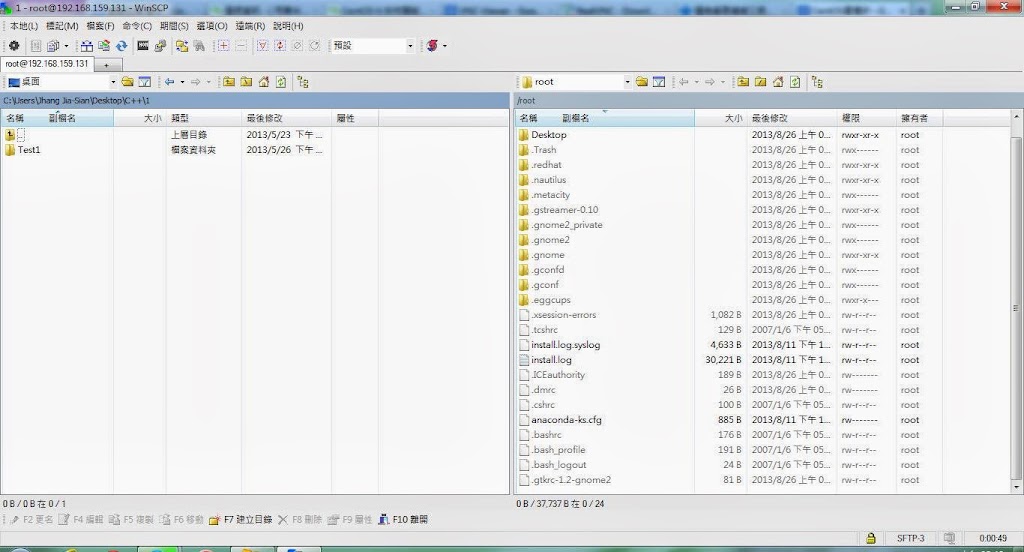Toggle directory tree icon in local pane
Screen dimensions: 1024x552
tap(302, 82)
